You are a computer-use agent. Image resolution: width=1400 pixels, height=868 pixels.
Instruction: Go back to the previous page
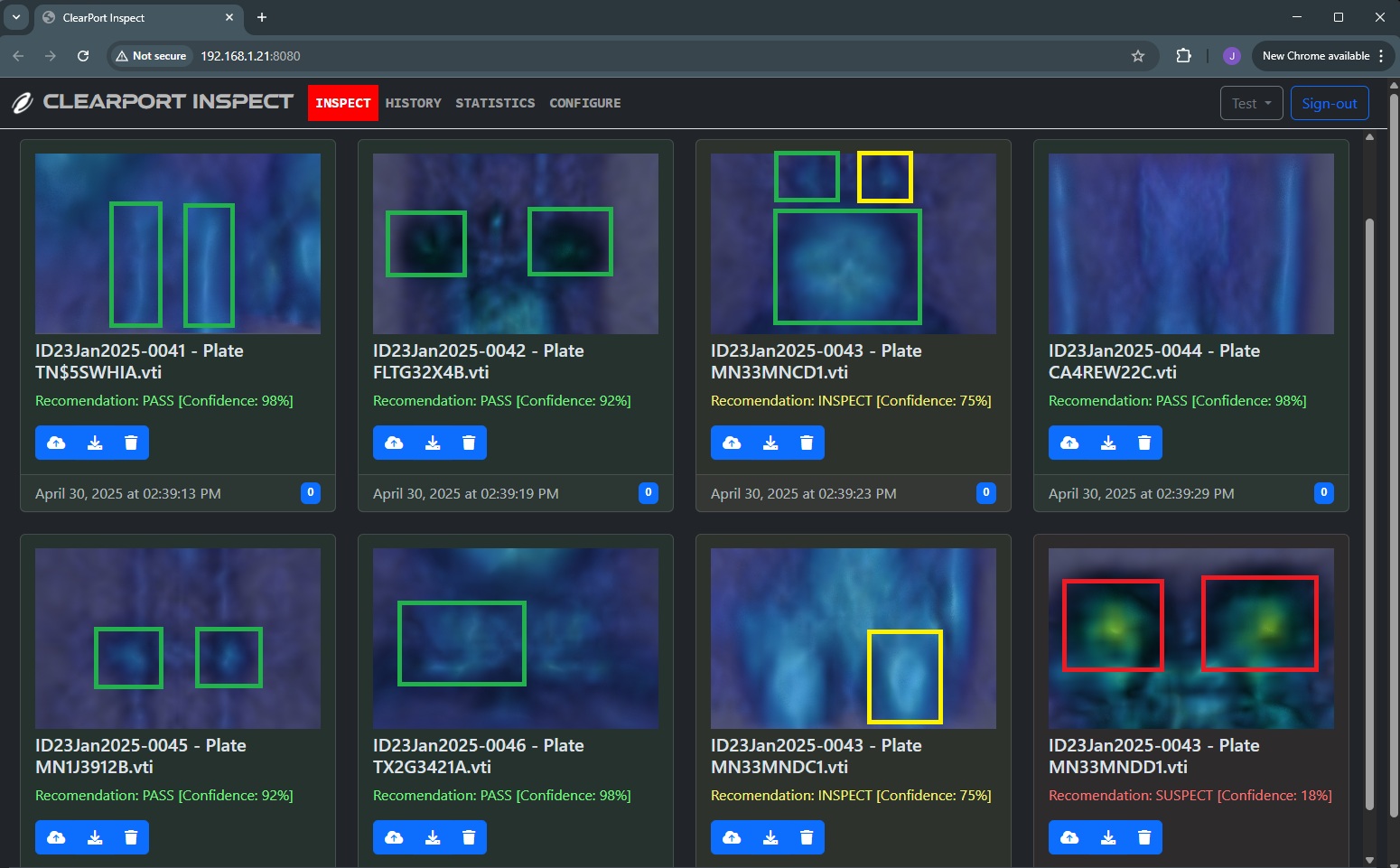click(x=18, y=56)
